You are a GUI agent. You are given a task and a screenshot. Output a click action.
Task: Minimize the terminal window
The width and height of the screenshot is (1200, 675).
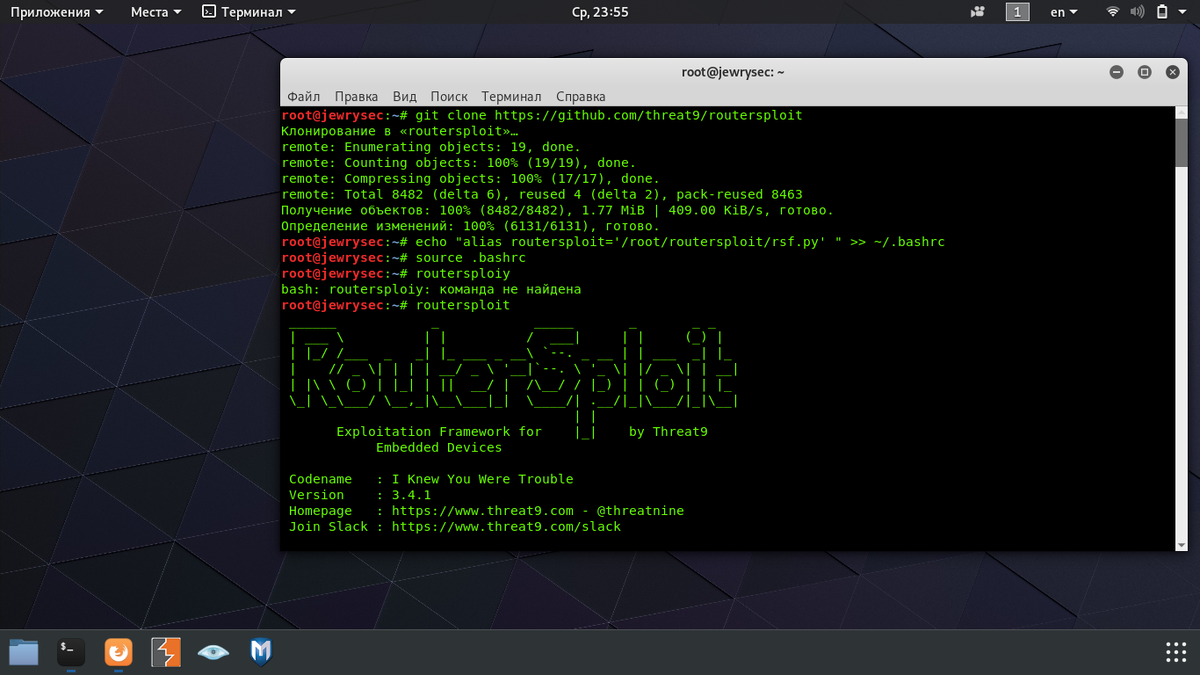1117,72
